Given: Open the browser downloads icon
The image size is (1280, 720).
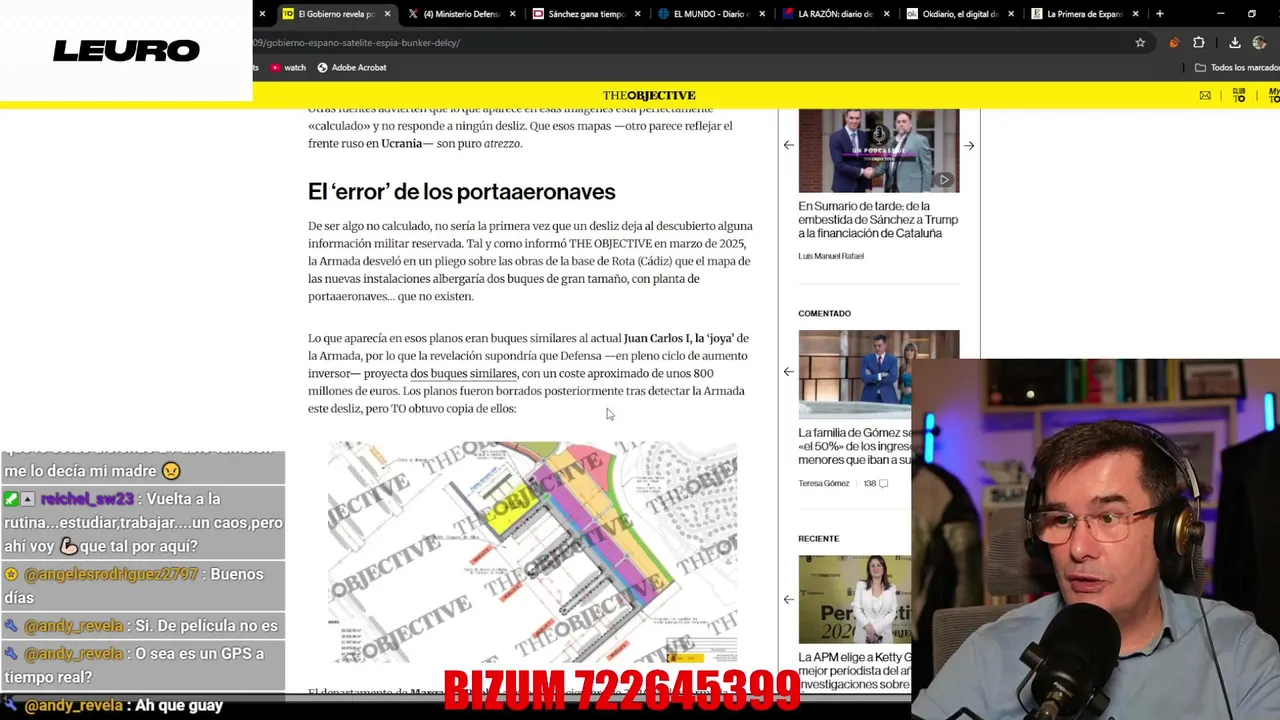Looking at the screenshot, I should coord(1235,43).
